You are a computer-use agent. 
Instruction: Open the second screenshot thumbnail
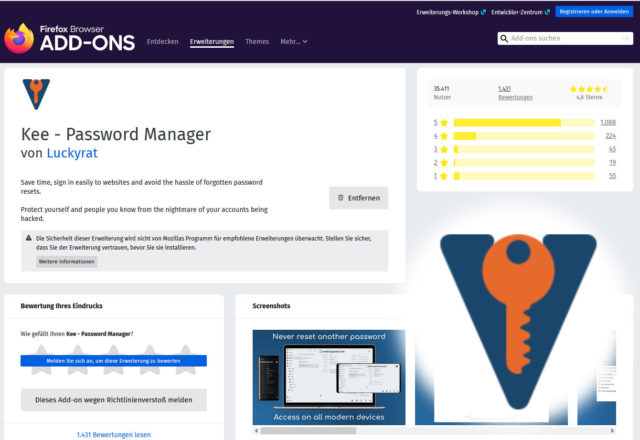(x=491, y=377)
